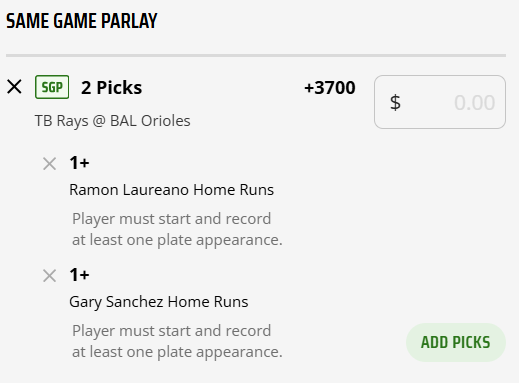Screen dimensions: 519x383
Task: Focus the wager amount input box
Action: click(440, 102)
